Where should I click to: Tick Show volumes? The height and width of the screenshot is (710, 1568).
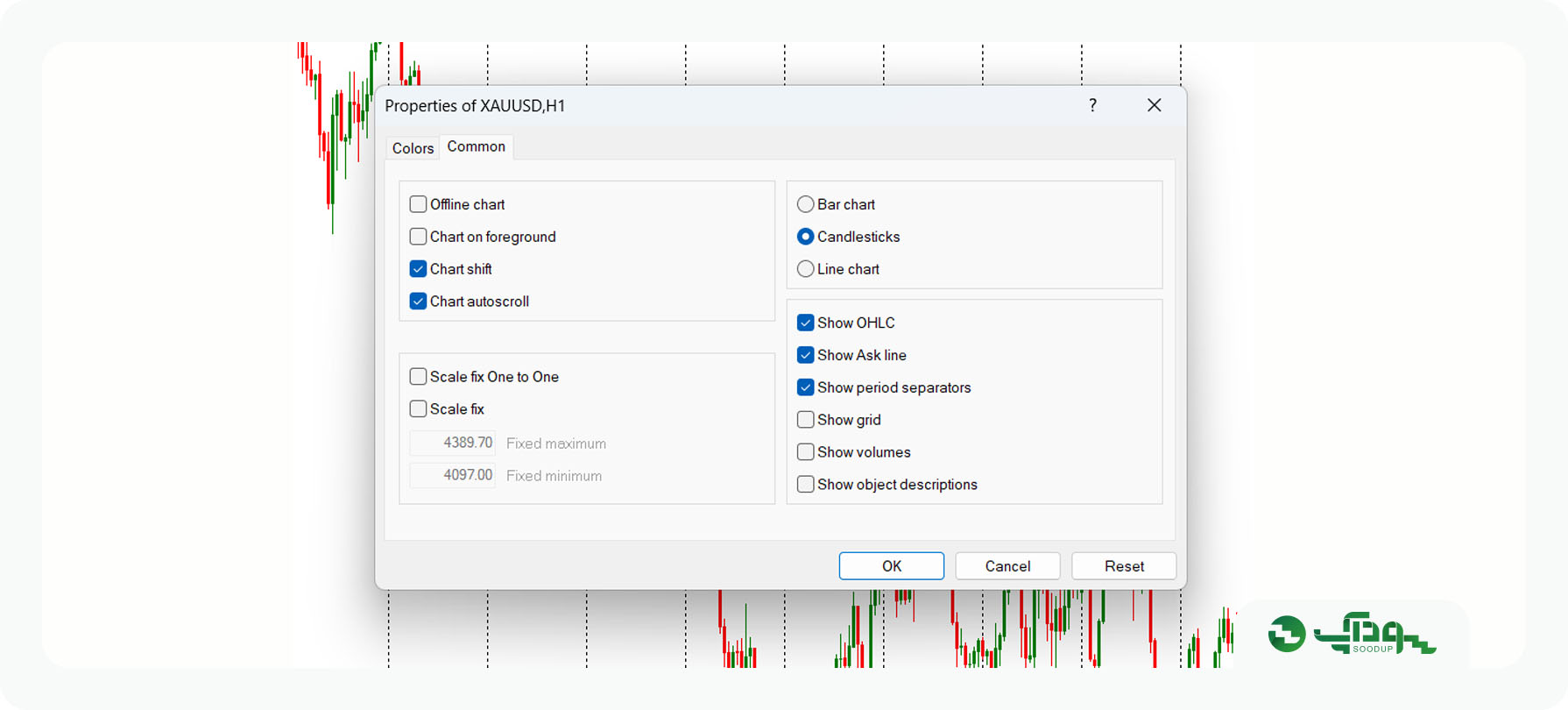(x=805, y=452)
